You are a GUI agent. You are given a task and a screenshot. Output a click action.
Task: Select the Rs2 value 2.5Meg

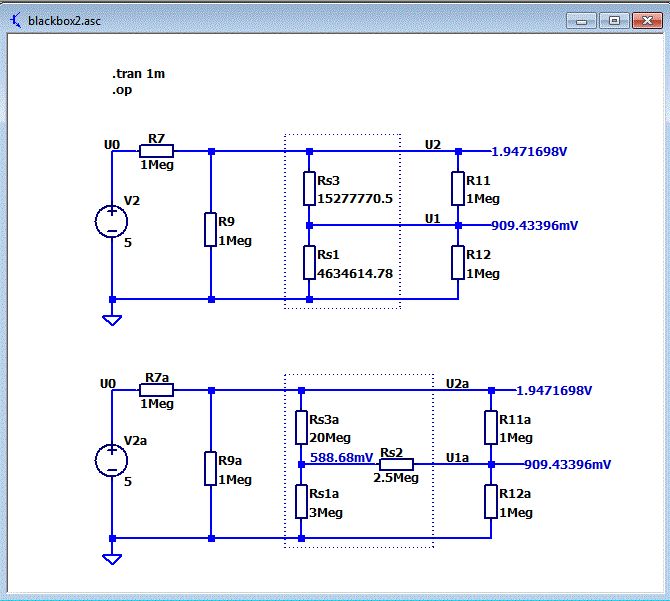click(396, 478)
